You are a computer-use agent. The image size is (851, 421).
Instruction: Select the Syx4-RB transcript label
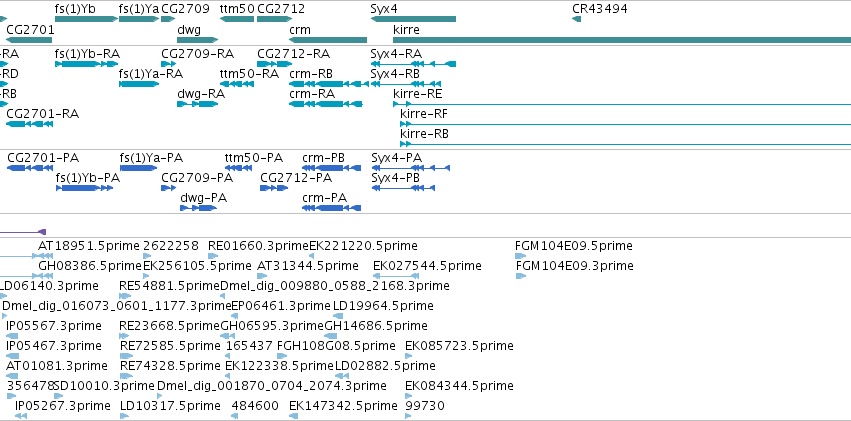click(395, 74)
